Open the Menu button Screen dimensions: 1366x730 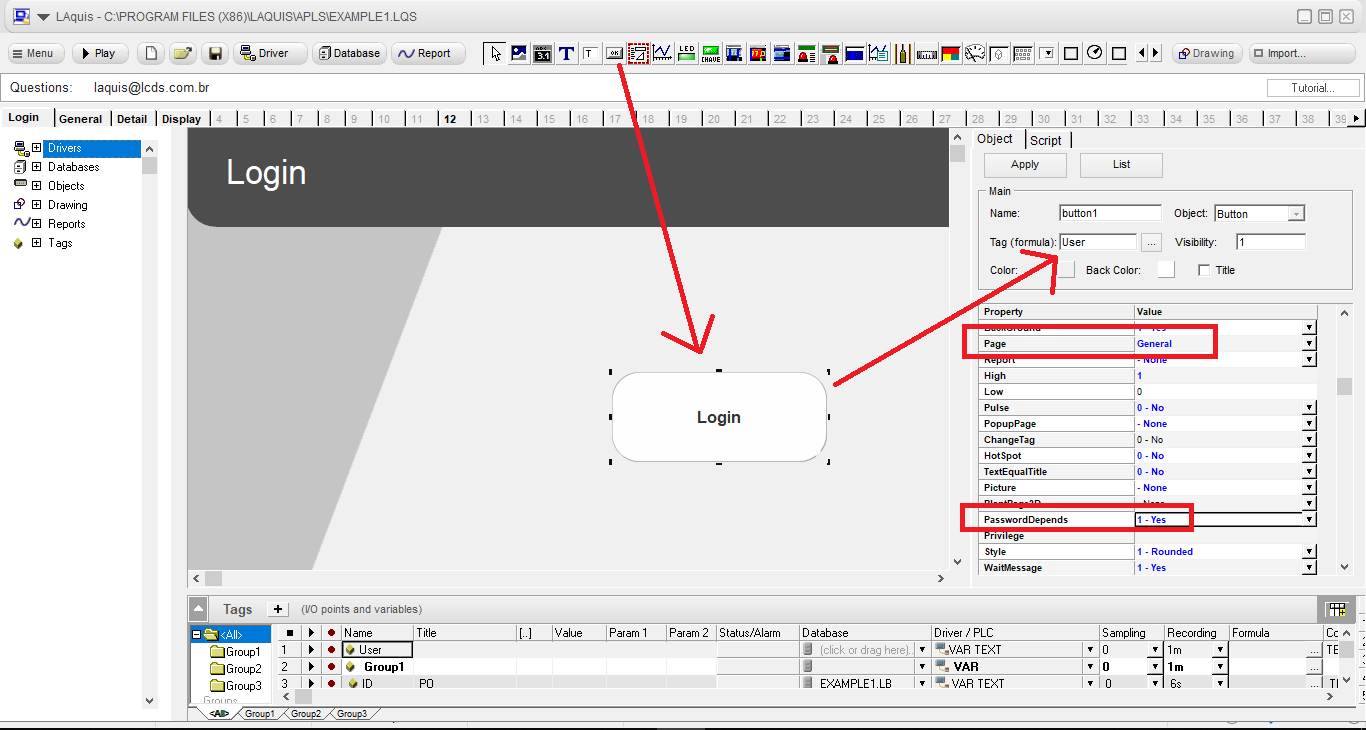coord(36,53)
